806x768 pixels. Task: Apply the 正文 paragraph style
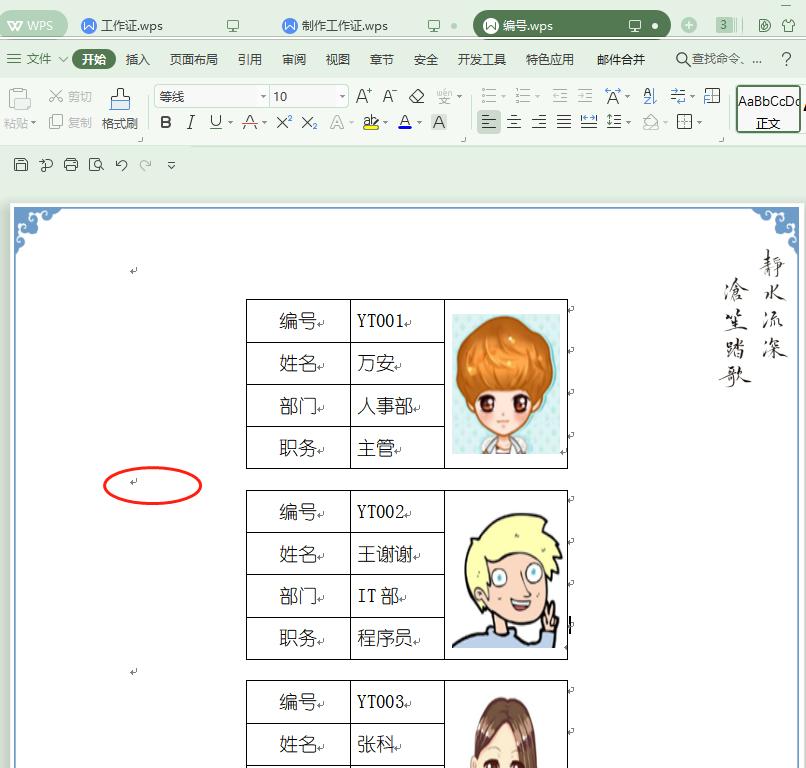[x=766, y=108]
